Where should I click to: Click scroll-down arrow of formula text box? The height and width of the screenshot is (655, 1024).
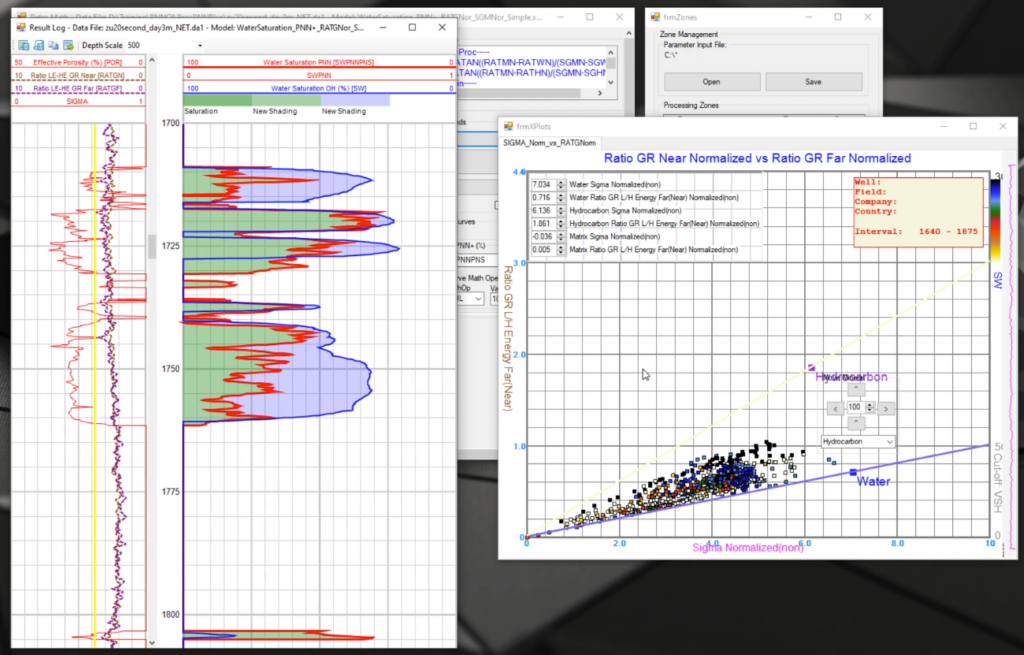click(611, 82)
